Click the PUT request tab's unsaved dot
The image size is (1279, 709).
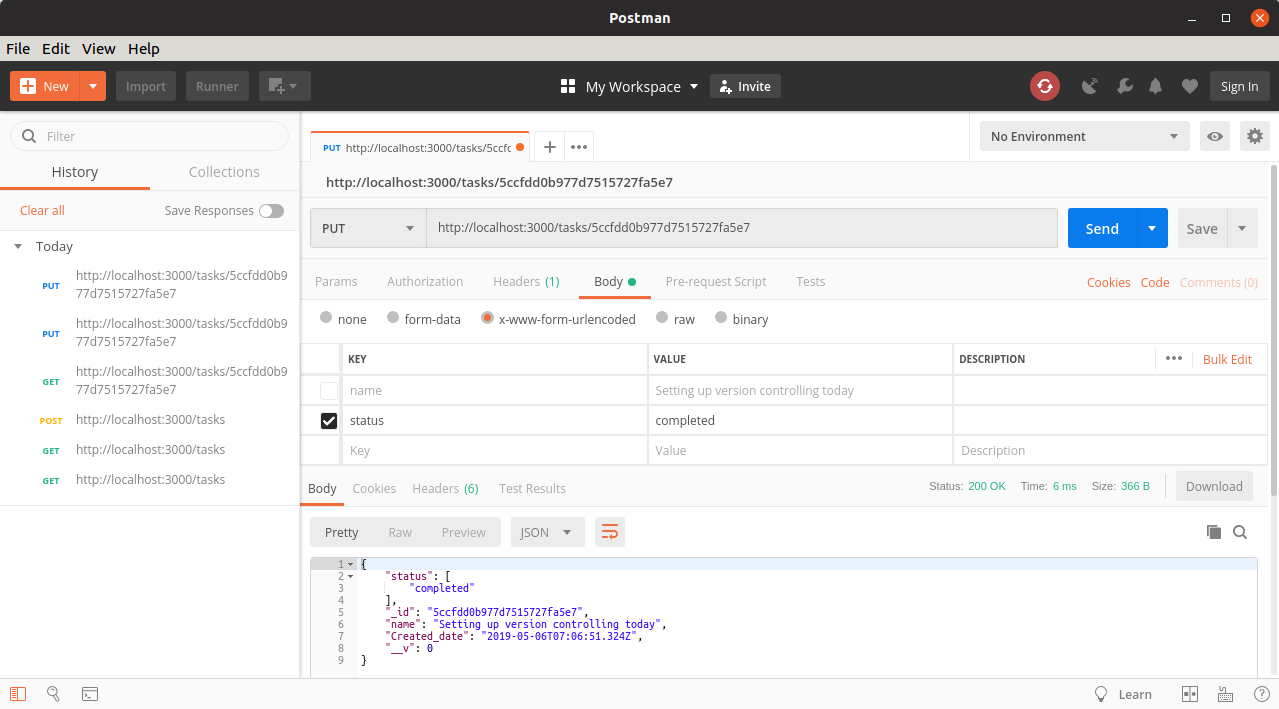click(x=520, y=147)
